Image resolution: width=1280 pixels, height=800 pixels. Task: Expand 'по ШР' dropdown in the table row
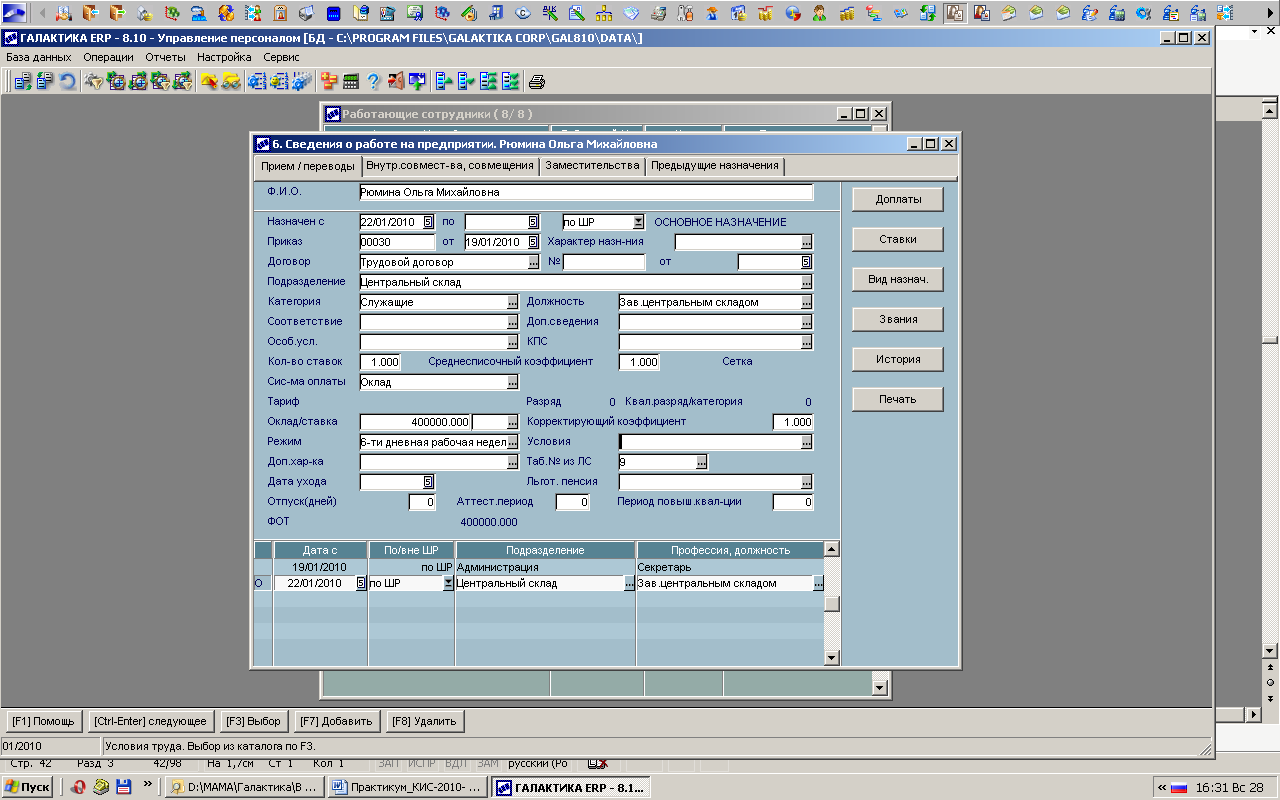point(449,584)
